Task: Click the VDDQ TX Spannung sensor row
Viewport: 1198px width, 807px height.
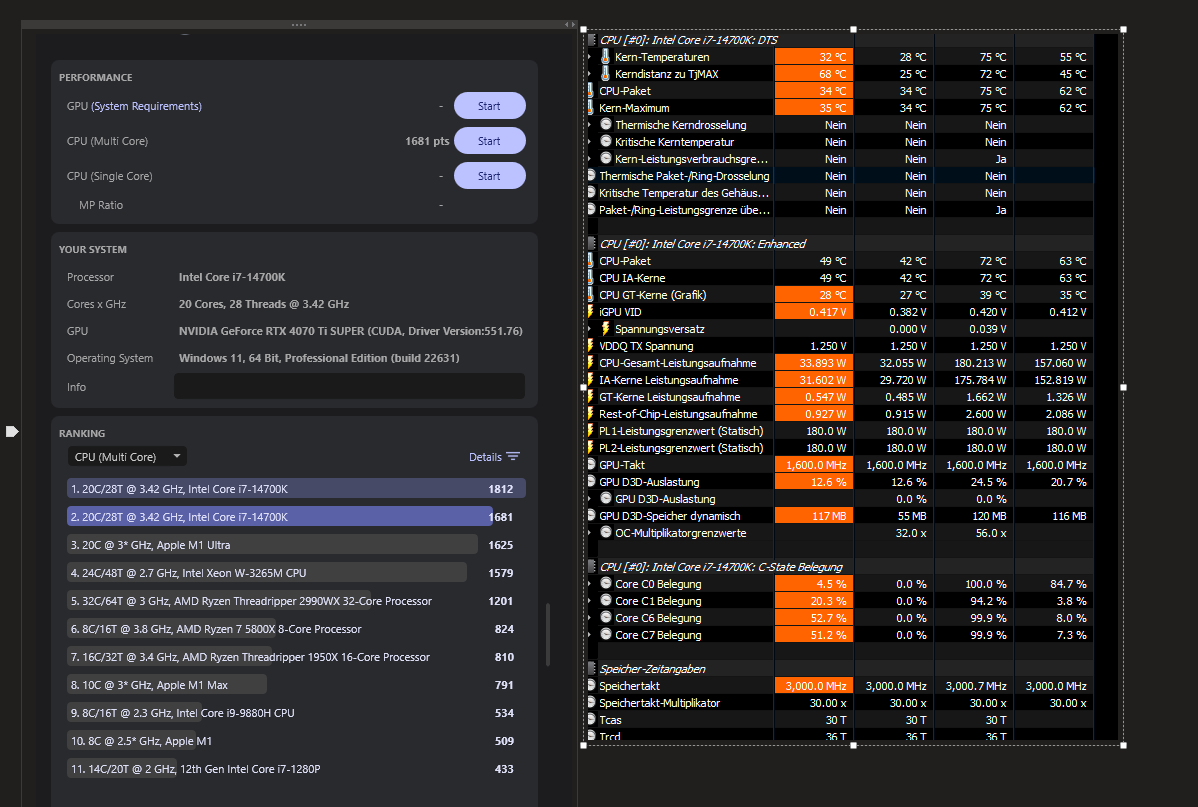Action: [840, 345]
